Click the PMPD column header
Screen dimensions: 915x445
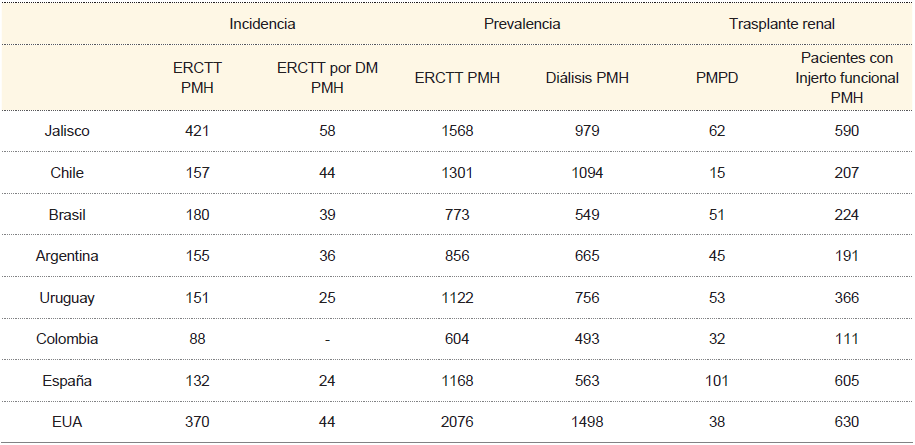pos(716,78)
